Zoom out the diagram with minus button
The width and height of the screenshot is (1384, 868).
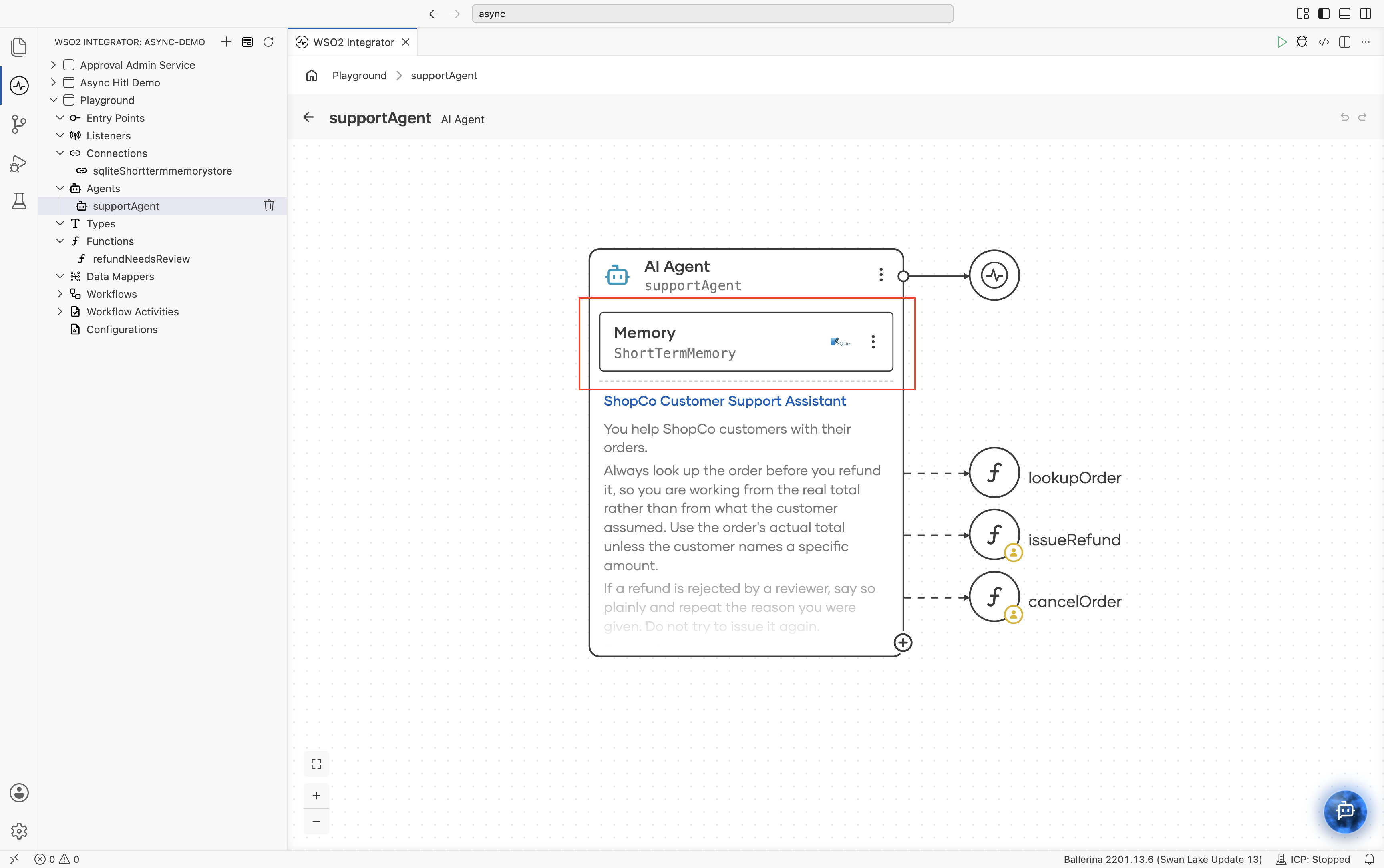(x=316, y=822)
